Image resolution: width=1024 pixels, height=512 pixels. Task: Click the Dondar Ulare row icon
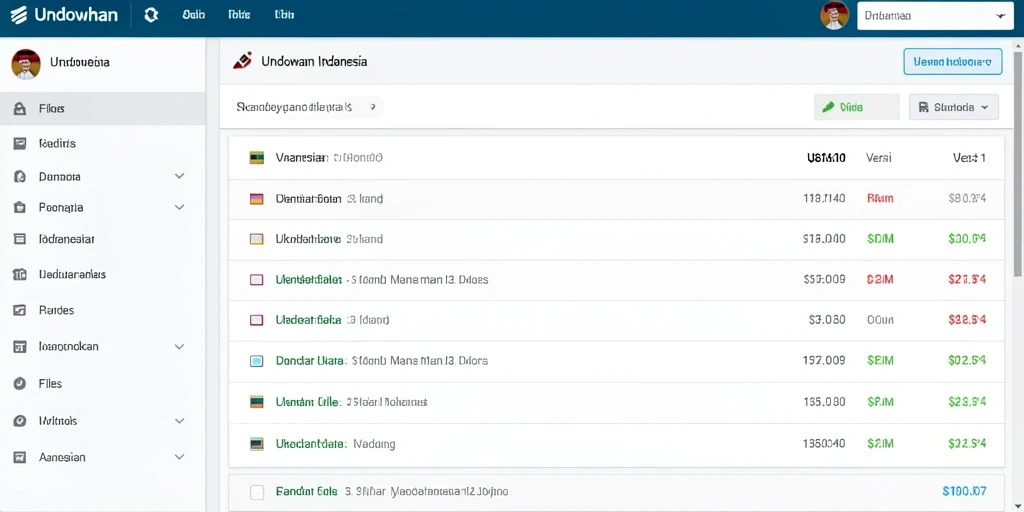click(257, 360)
